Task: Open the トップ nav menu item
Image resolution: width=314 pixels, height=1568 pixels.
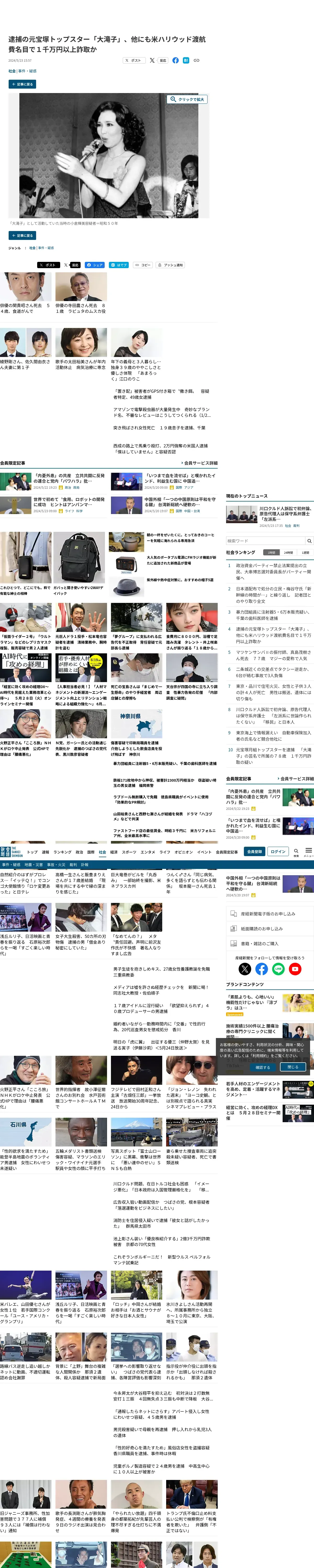Action: (32, 852)
